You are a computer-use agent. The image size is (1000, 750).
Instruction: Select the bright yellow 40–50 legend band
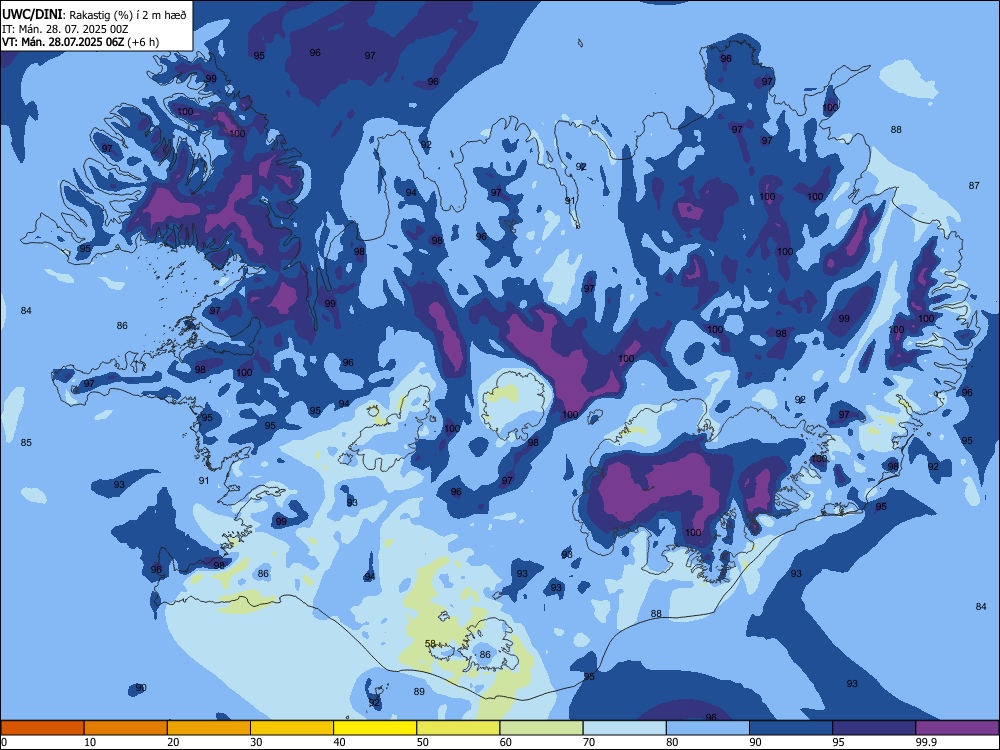[x=375, y=728]
